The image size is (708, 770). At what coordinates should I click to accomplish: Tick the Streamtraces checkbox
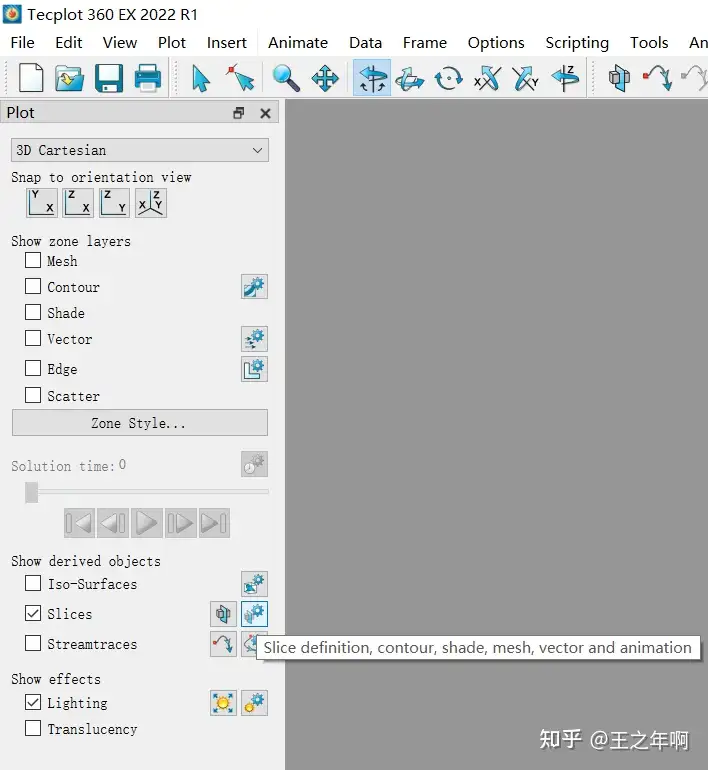click(33, 643)
